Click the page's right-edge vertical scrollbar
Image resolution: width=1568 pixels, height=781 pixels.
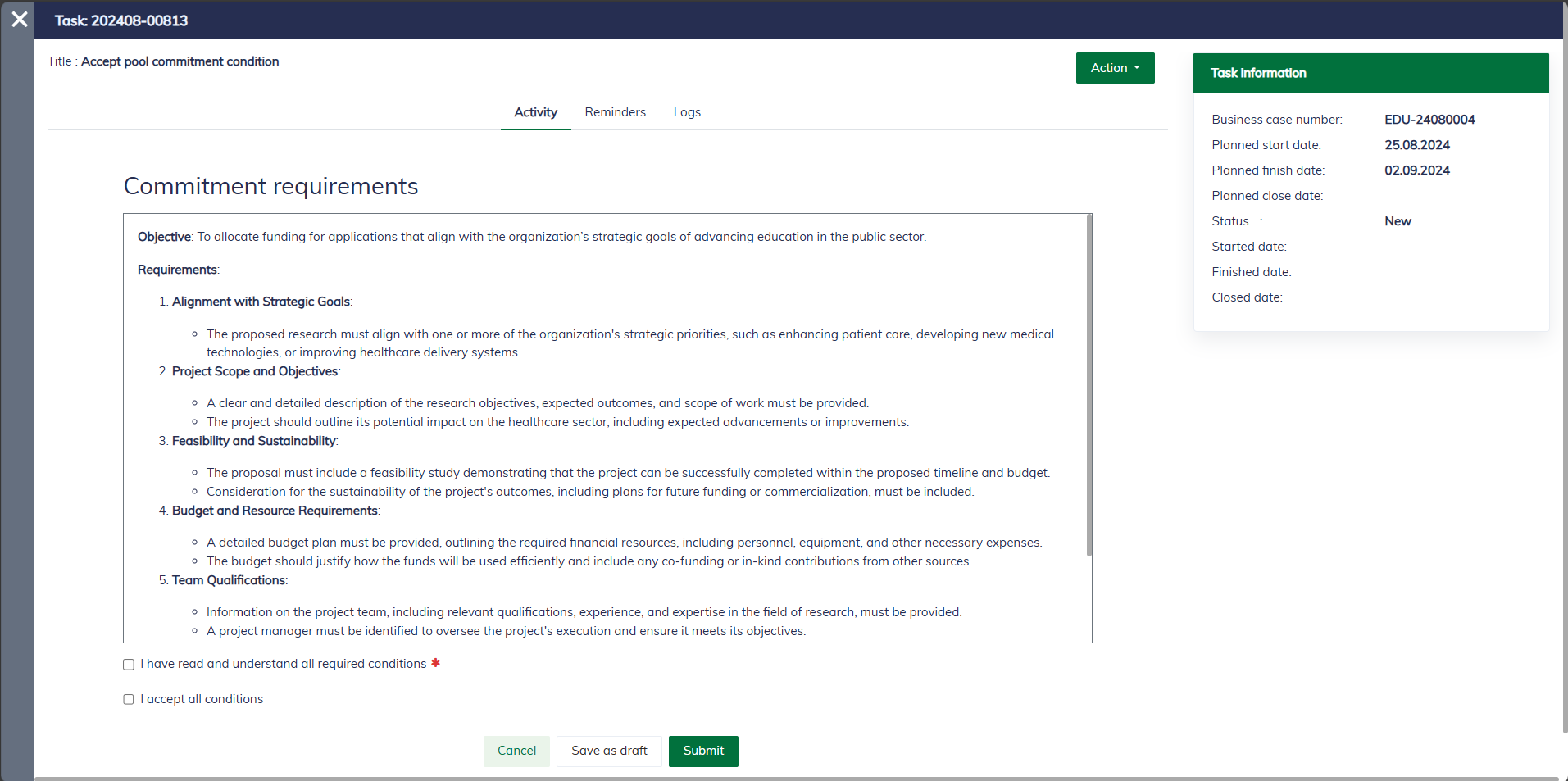(1565, 369)
